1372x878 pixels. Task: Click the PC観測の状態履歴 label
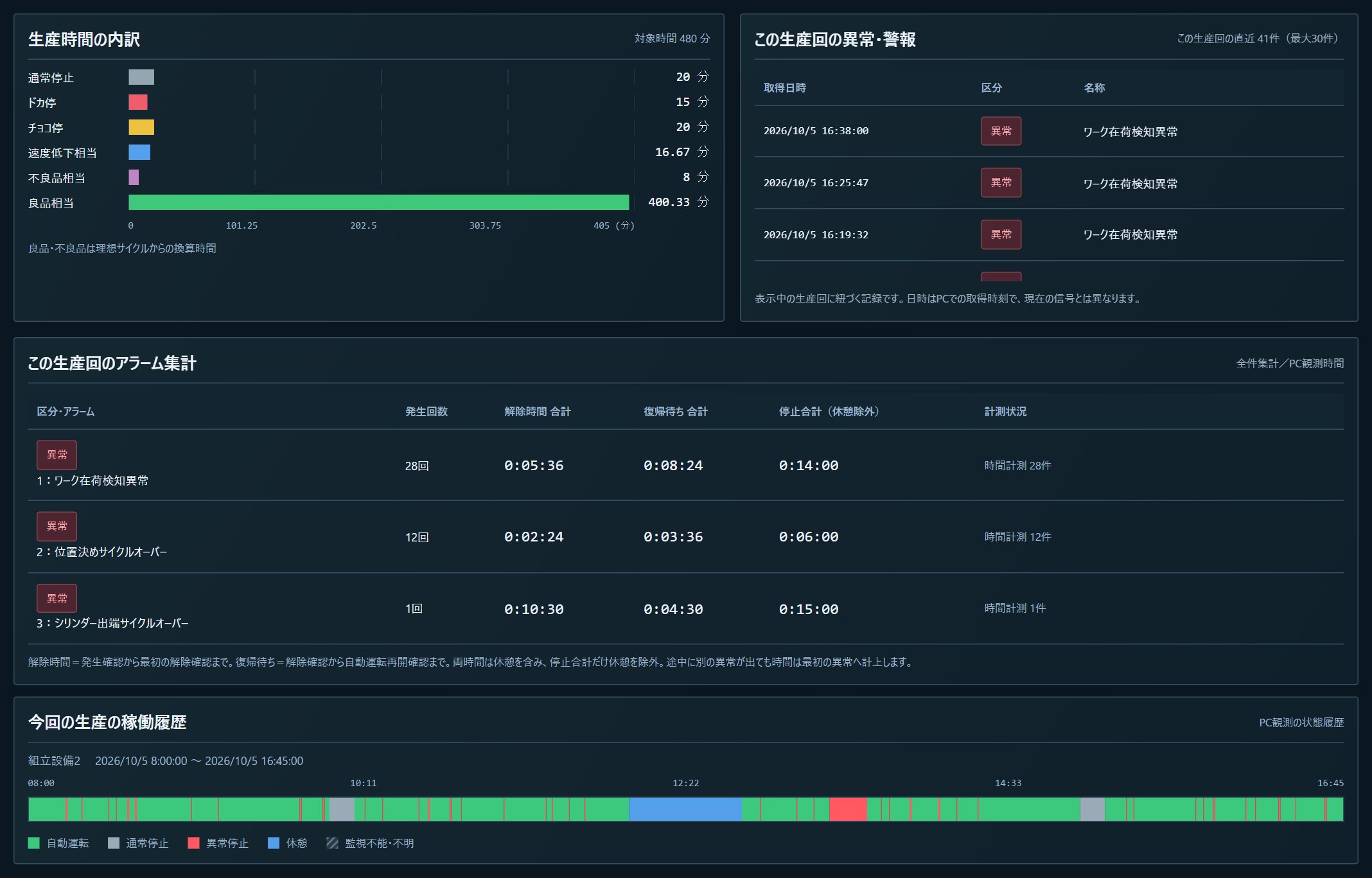(x=1301, y=723)
